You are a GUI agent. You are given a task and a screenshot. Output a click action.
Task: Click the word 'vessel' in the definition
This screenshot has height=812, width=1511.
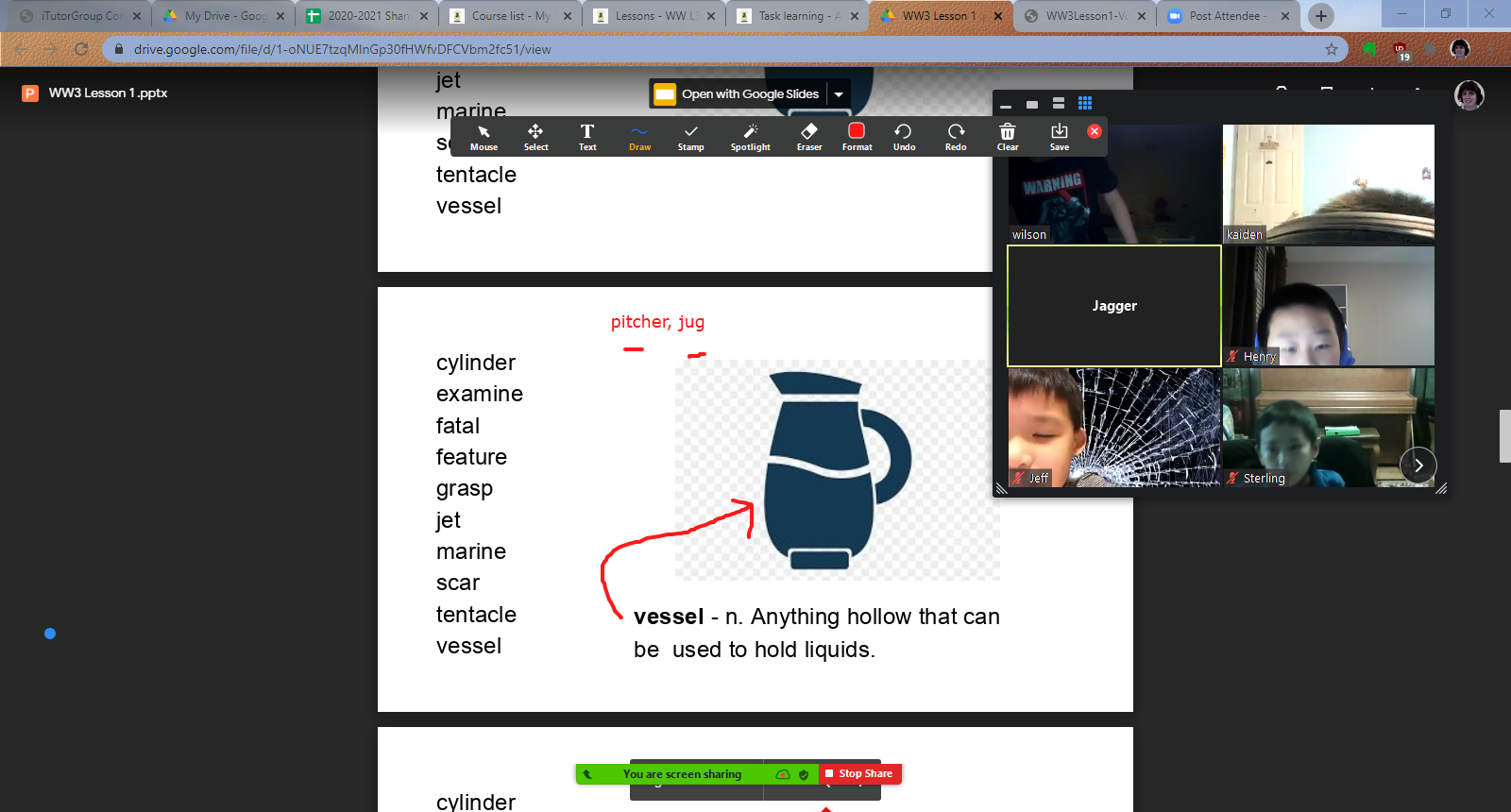click(x=669, y=617)
